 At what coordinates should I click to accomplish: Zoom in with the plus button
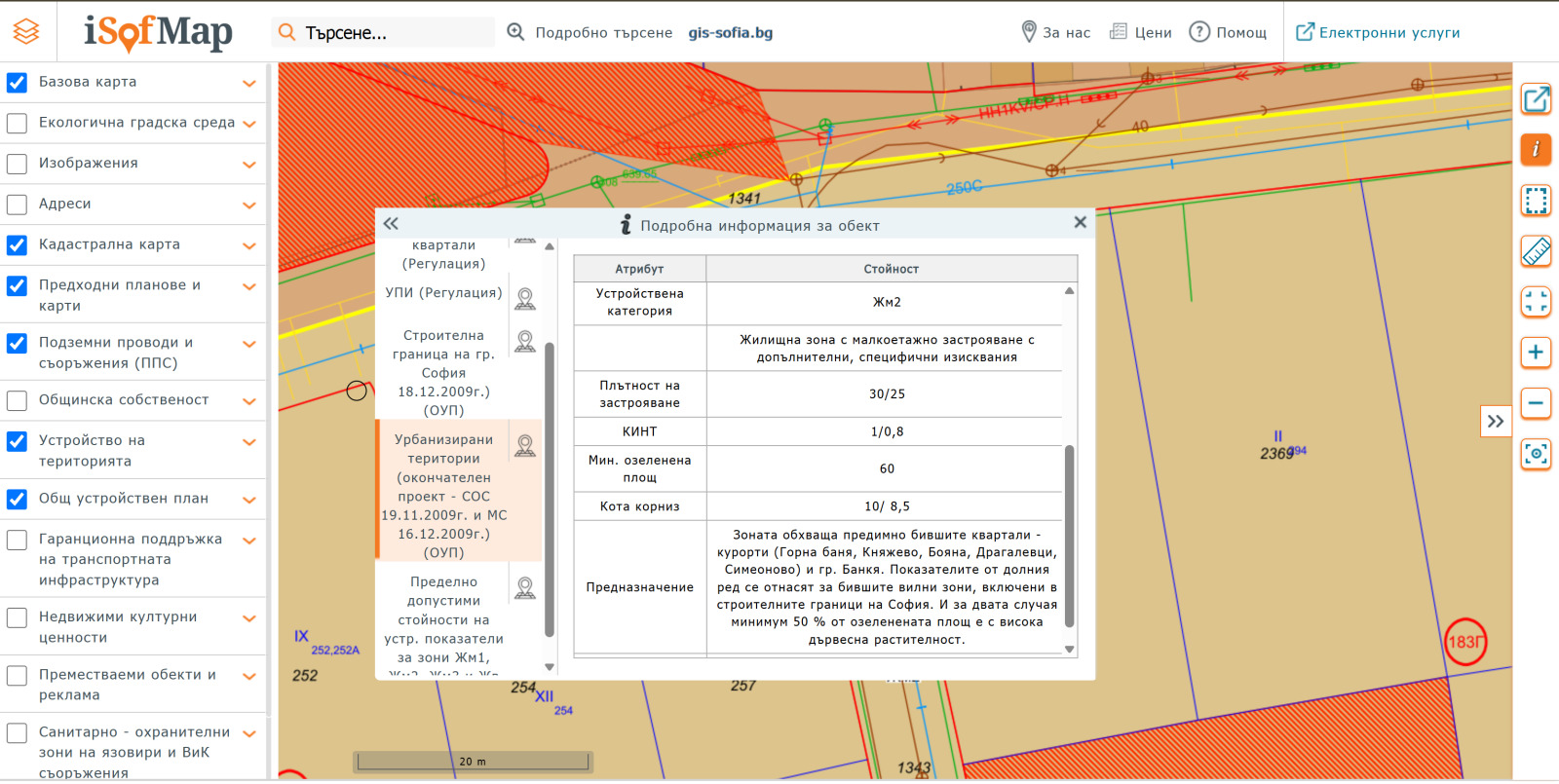(x=1536, y=353)
